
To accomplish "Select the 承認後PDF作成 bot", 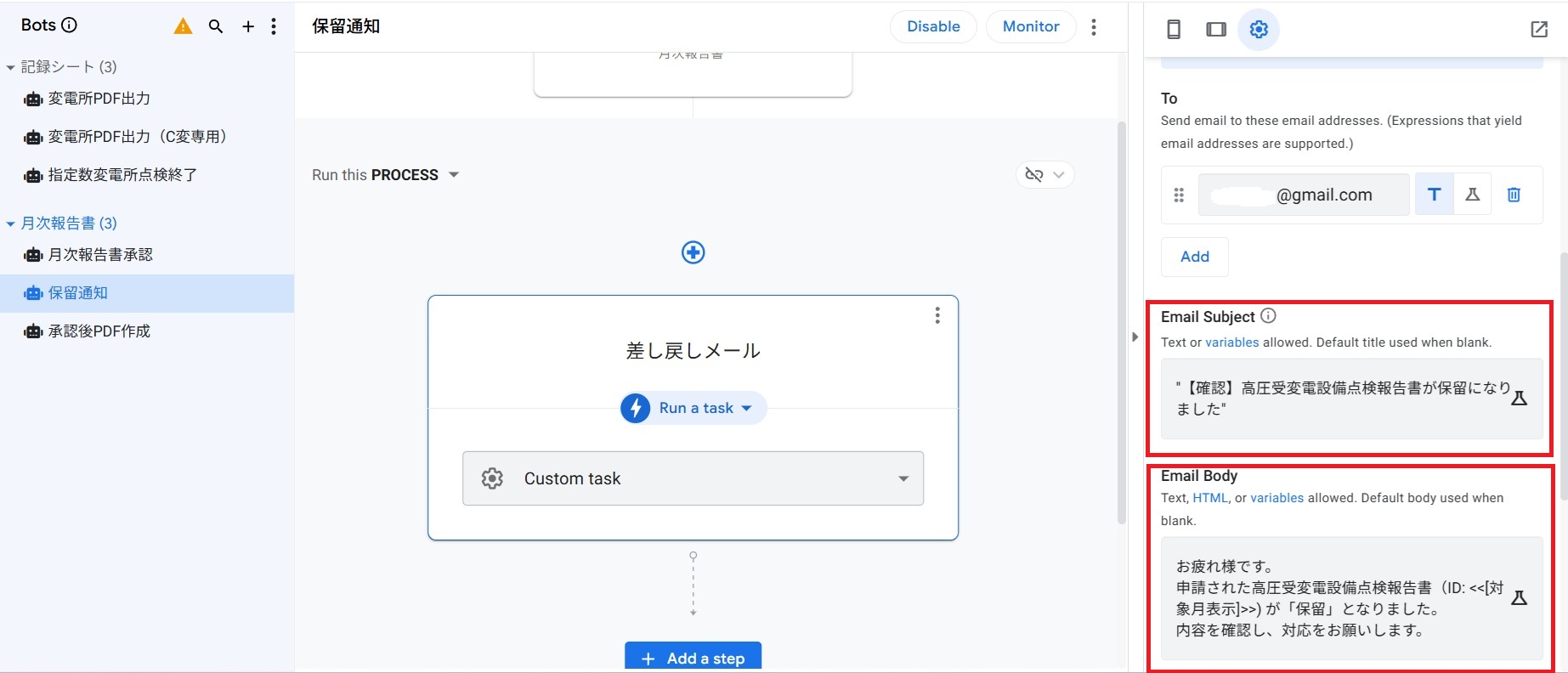I will tap(99, 331).
